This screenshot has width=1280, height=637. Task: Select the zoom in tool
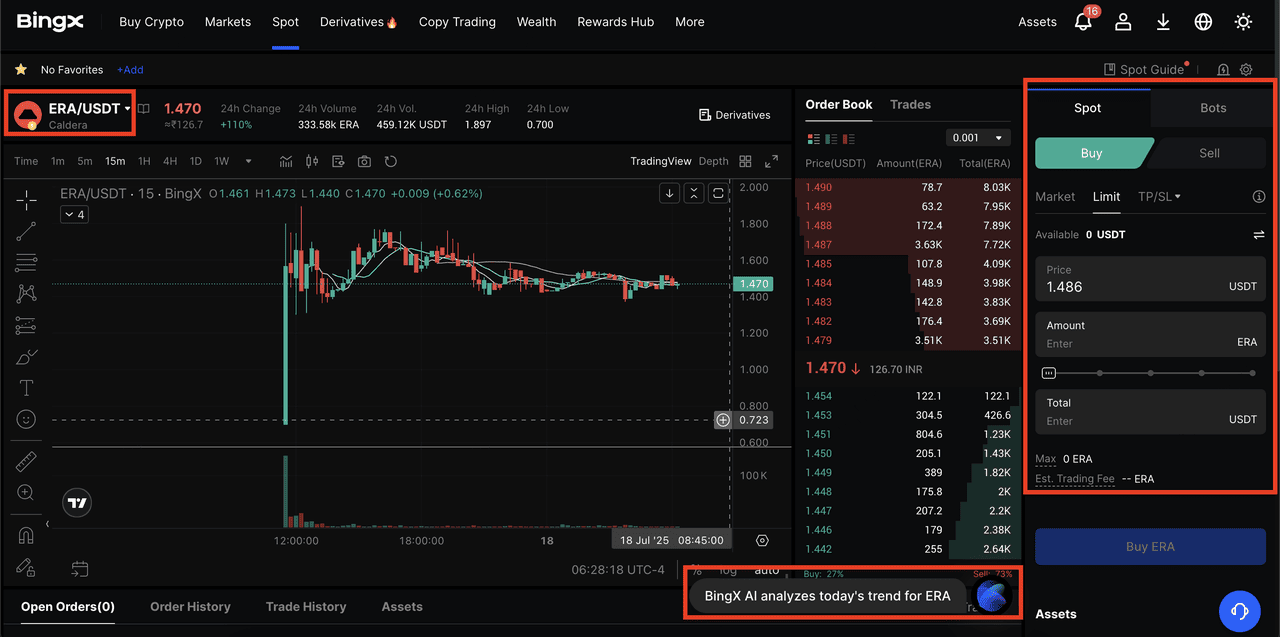(26, 493)
